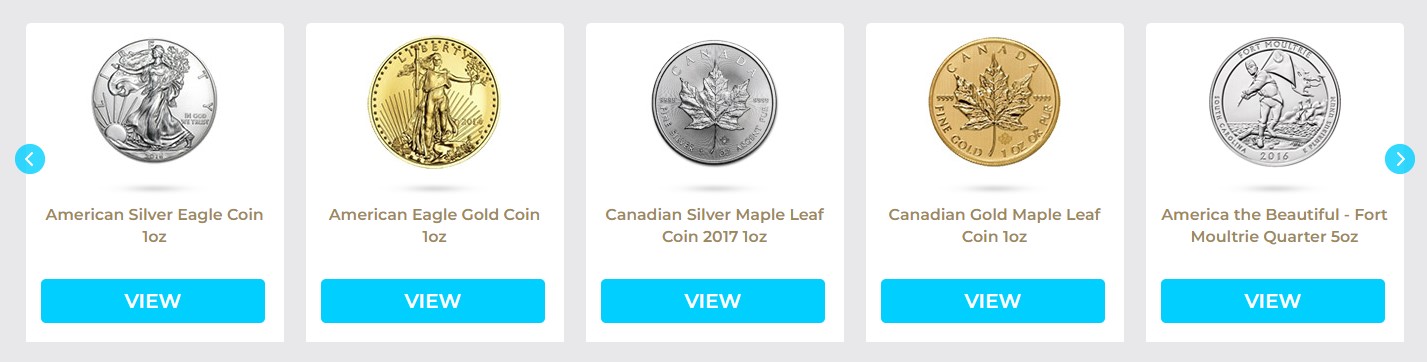Open America the Beautiful Fort Moultrie title link

pyautogui.click(x=1274, y=226)
